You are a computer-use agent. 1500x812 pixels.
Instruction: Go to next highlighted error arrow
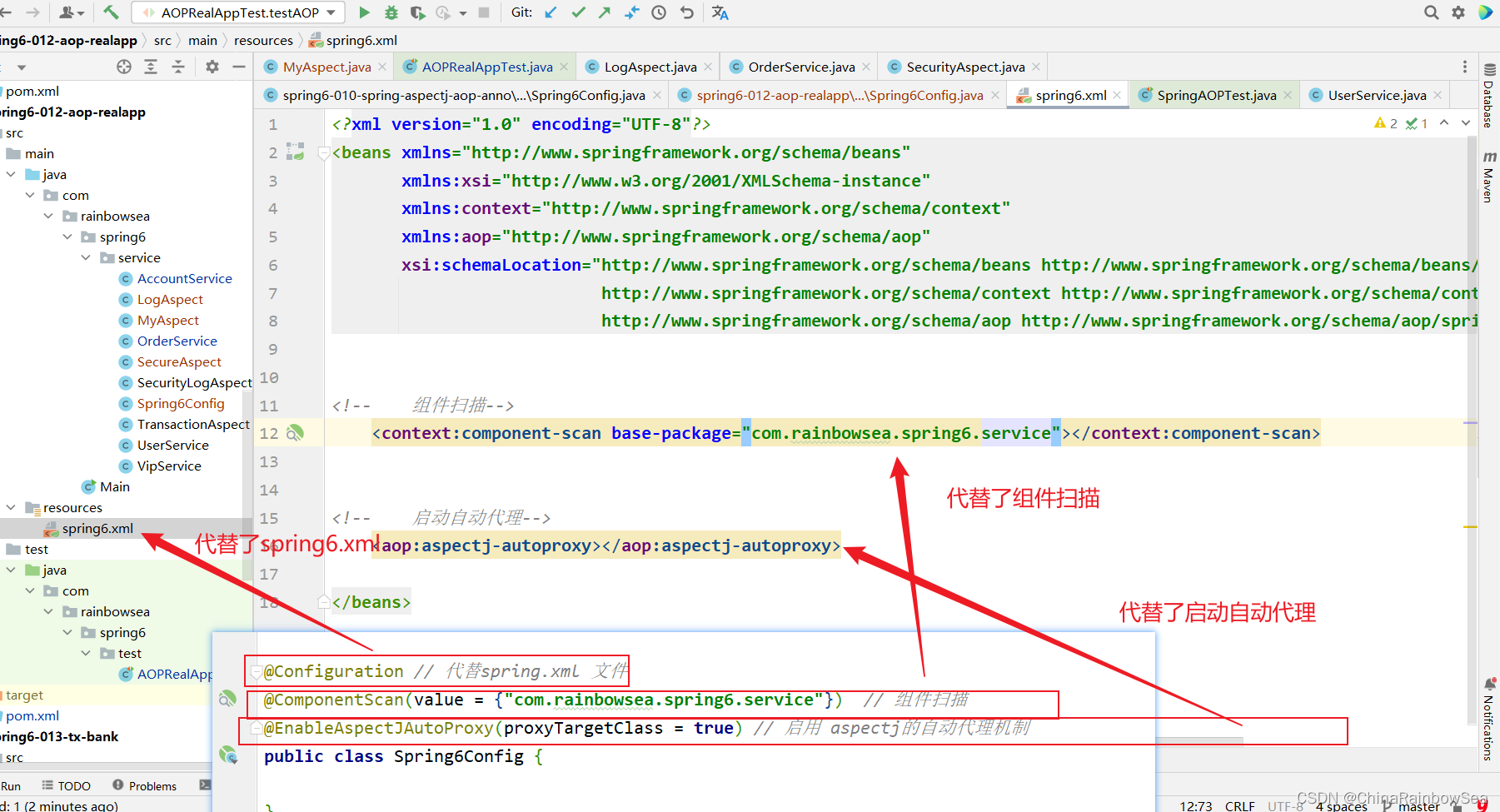[x=1466, y=123]
